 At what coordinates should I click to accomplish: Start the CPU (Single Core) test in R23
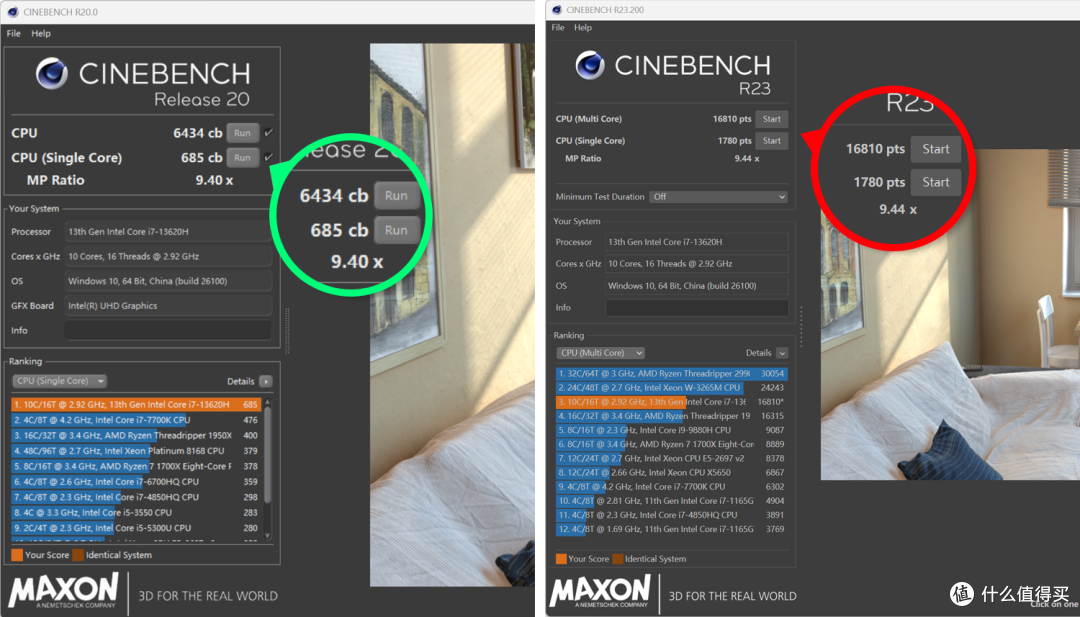click(771, 140)
